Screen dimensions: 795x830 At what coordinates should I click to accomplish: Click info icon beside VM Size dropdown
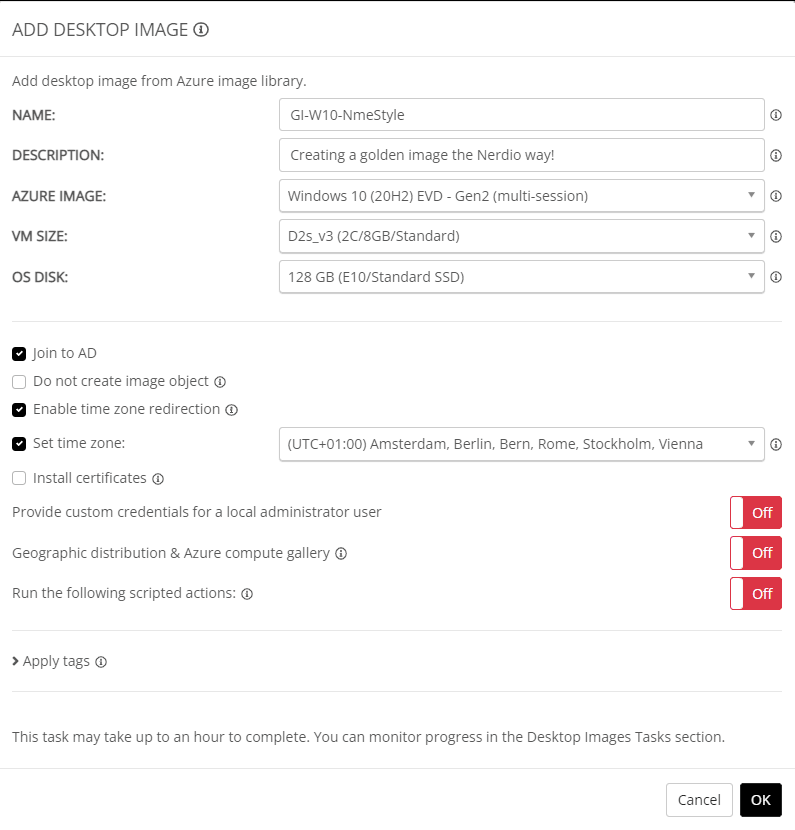click(x=776, y=236)
